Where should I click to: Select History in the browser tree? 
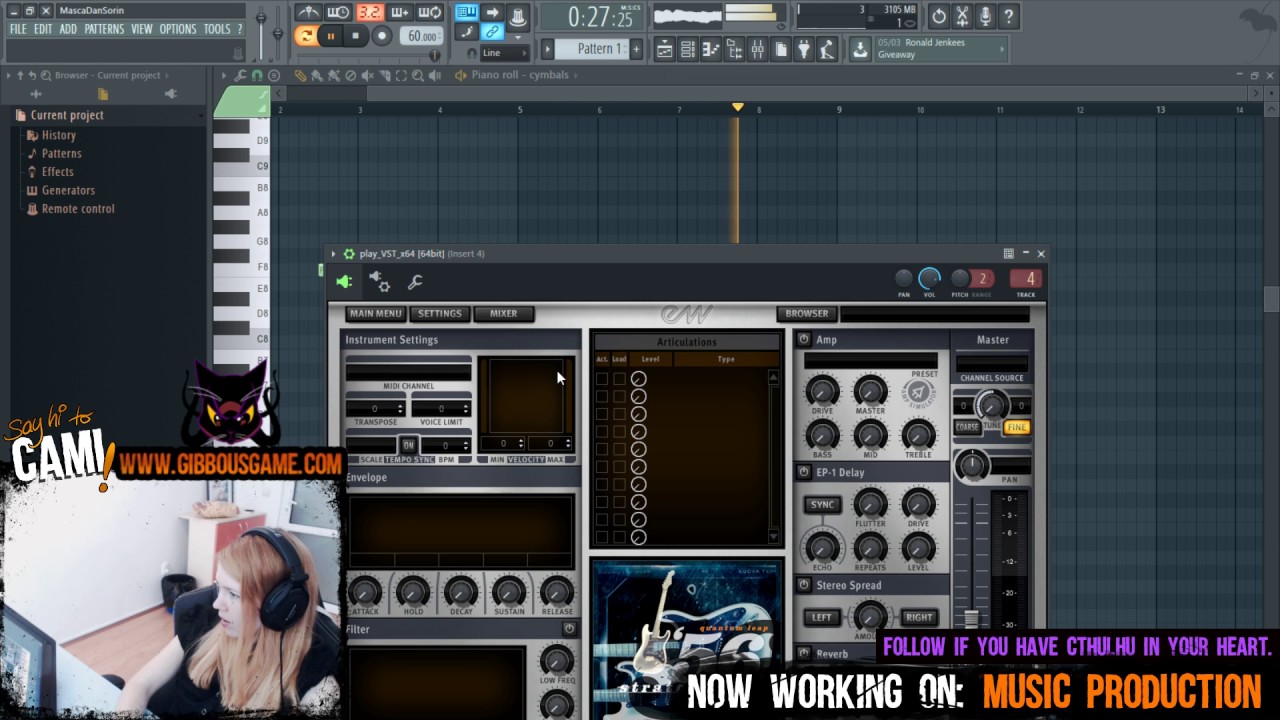(x=58, y=135)
